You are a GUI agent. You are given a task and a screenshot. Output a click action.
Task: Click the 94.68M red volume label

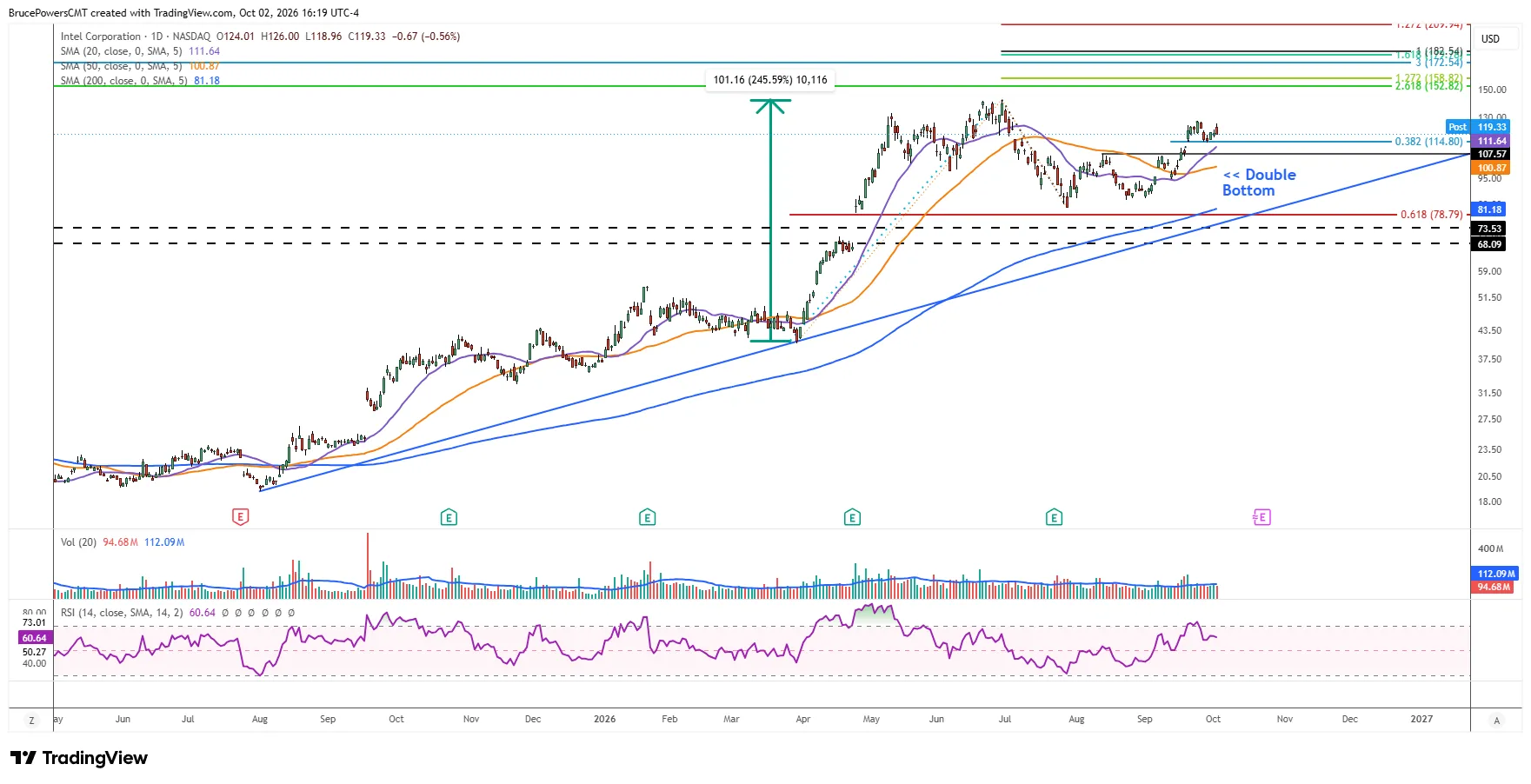(1494, 587)
